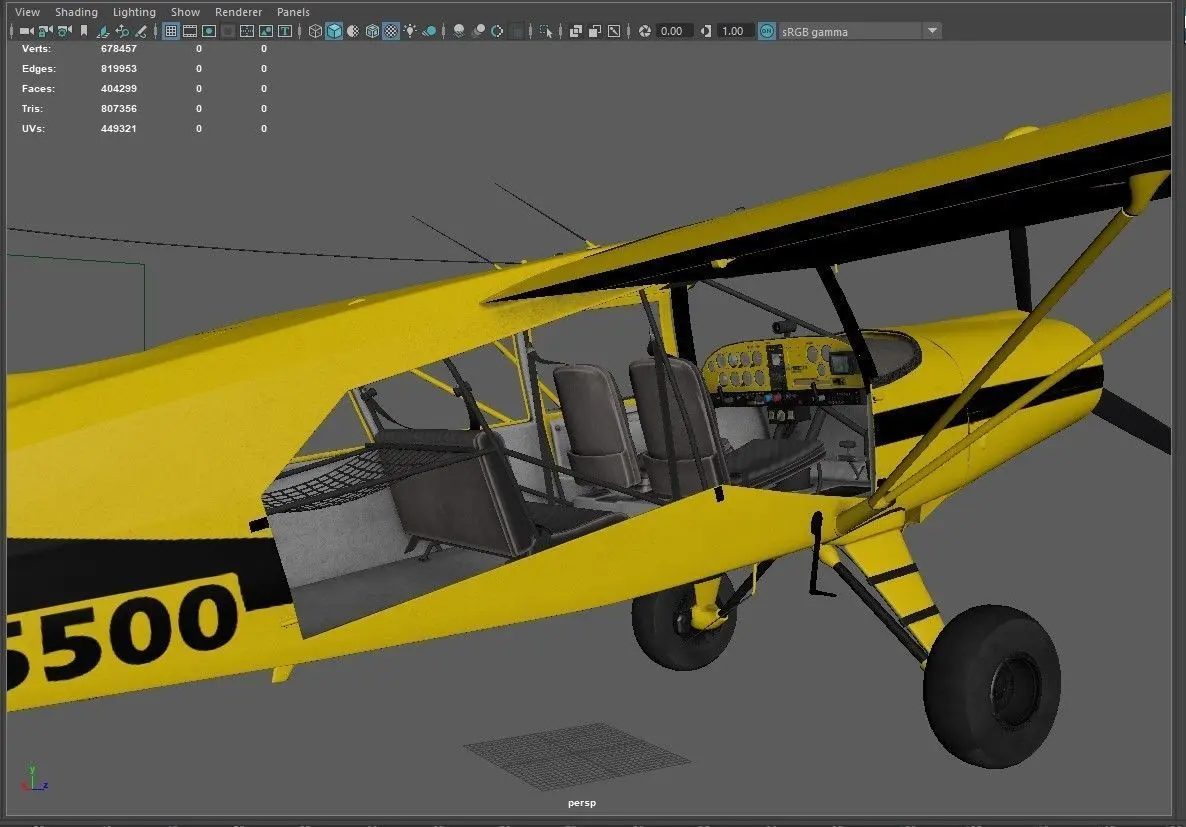Click the Isolate Select icon
1186x827 pixels.
tap(545, 31)
